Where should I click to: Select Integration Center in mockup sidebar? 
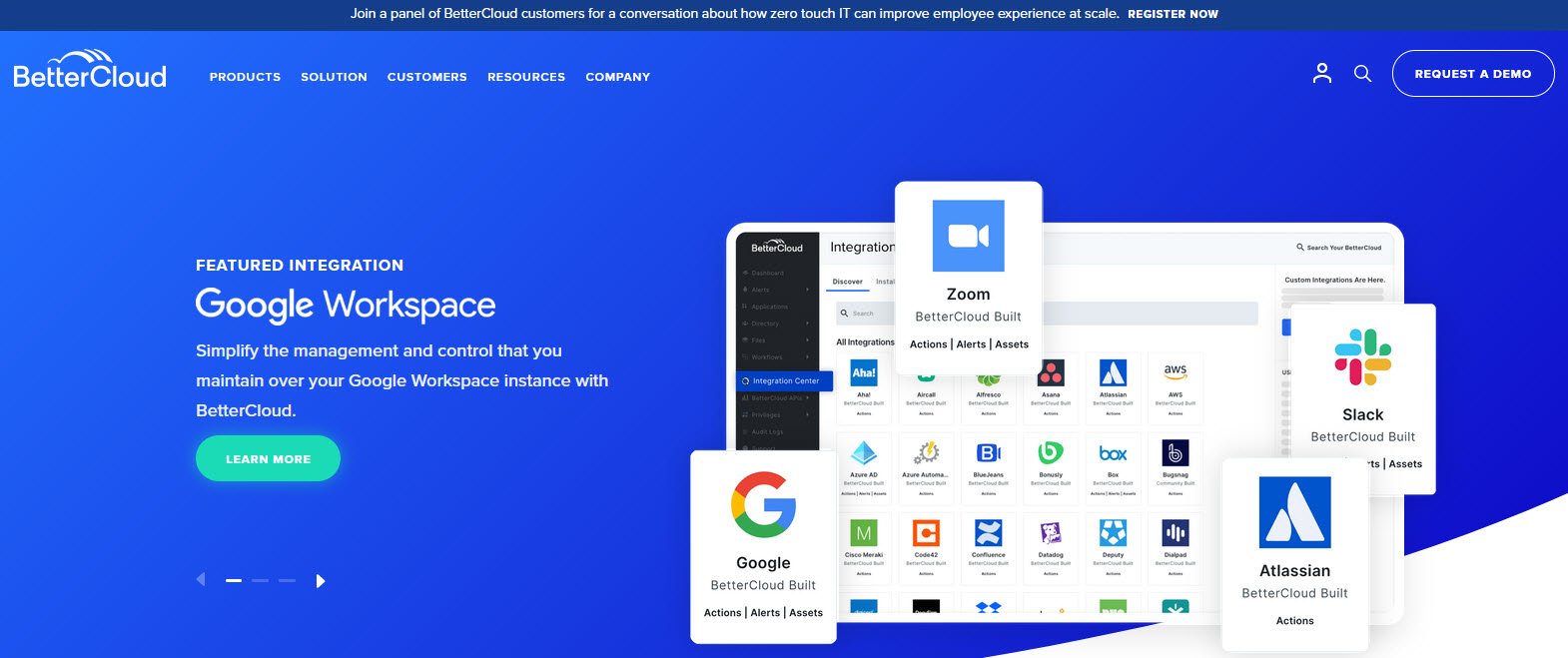click(784, 380)
